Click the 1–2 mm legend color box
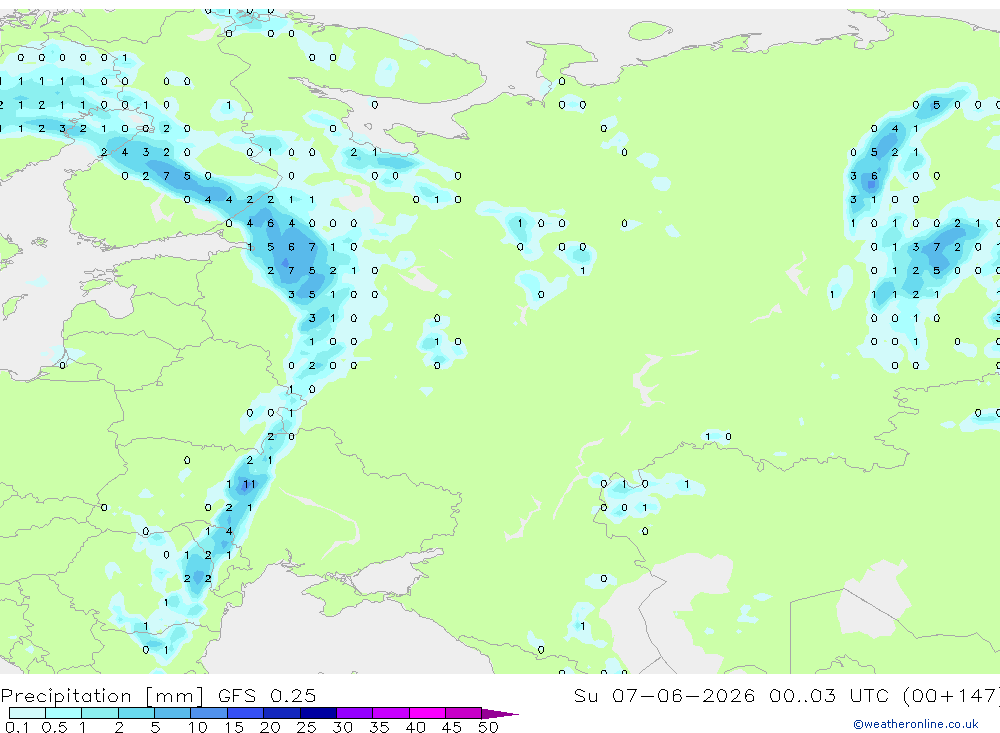This screenshot has width=1000, height=733. 99,713
